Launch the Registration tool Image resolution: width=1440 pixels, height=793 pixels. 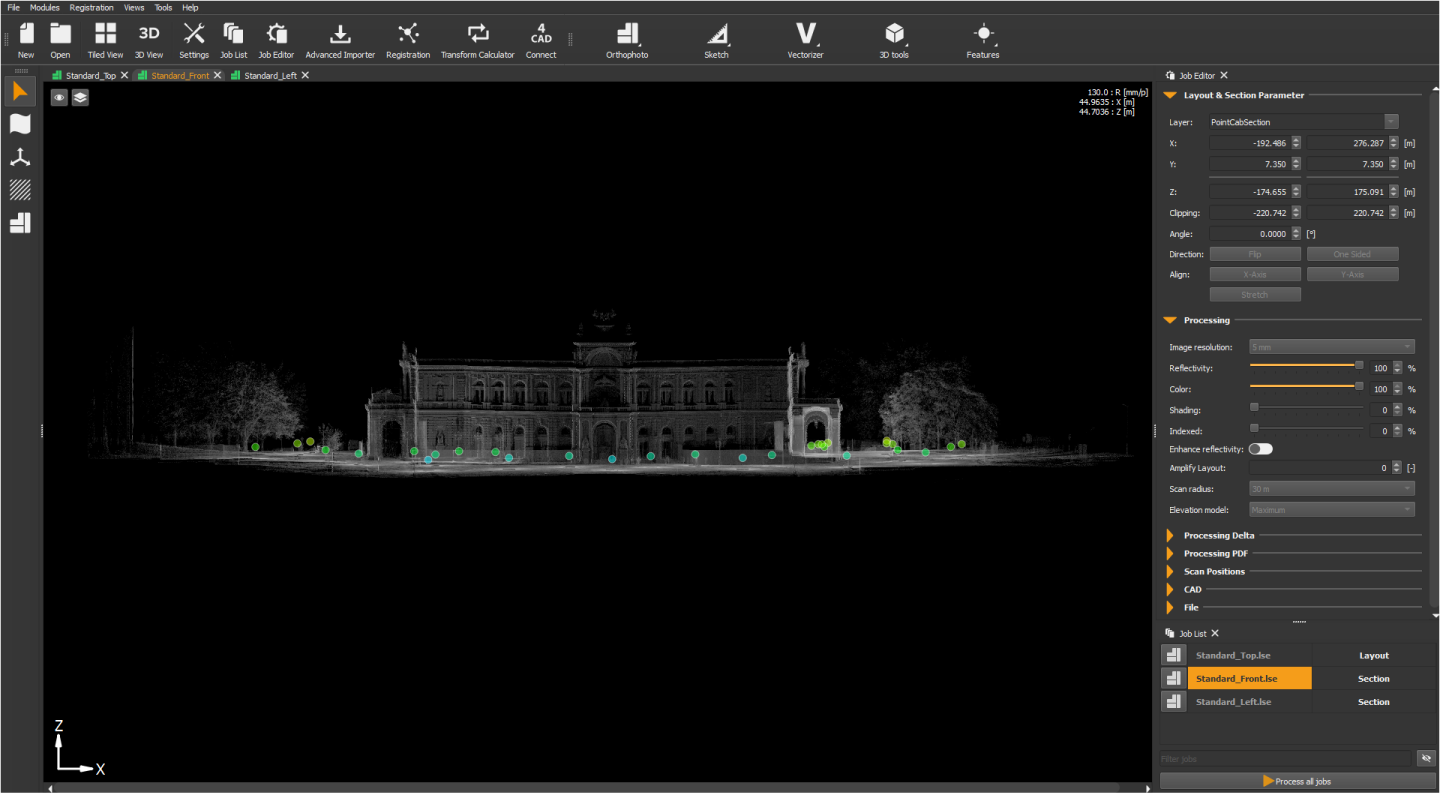coord(408,40)
